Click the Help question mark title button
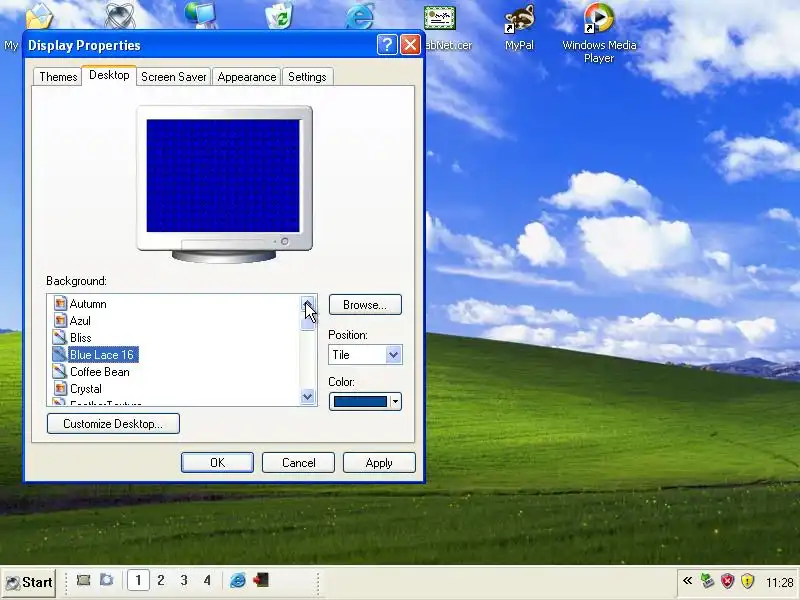The width and height of the screenshot is (800, 600). click(387, 45)
